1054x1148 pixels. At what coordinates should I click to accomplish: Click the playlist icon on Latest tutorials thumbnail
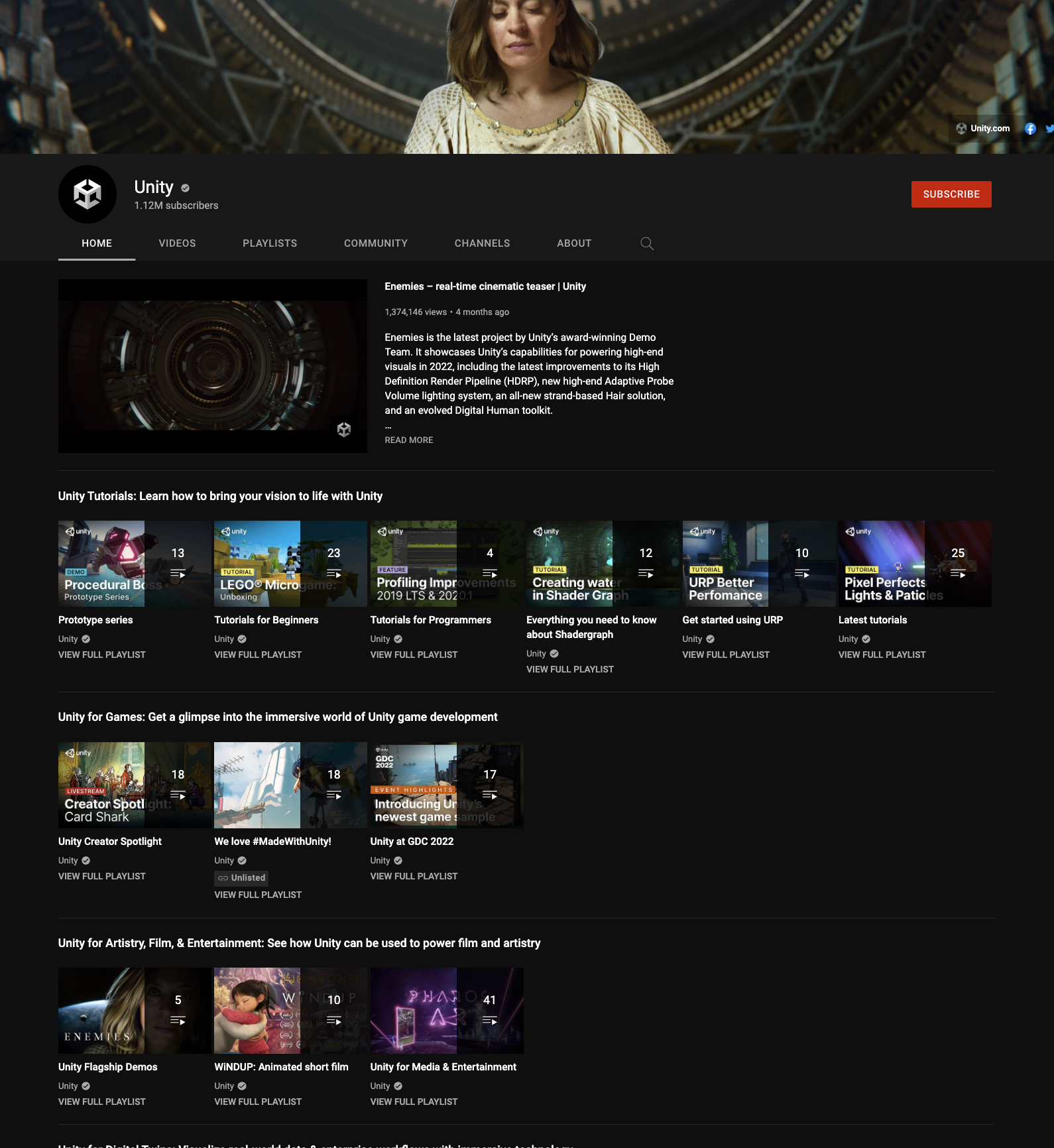[x=958, y=574]
